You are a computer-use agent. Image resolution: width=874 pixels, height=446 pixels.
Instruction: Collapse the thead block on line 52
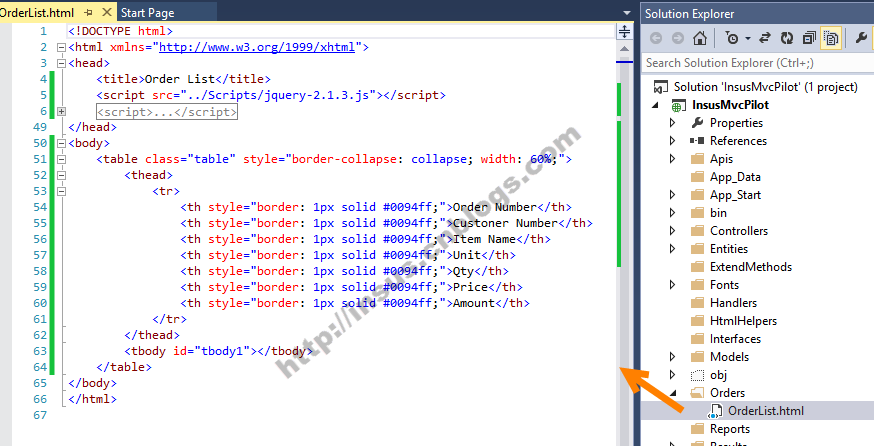[61, 175]
